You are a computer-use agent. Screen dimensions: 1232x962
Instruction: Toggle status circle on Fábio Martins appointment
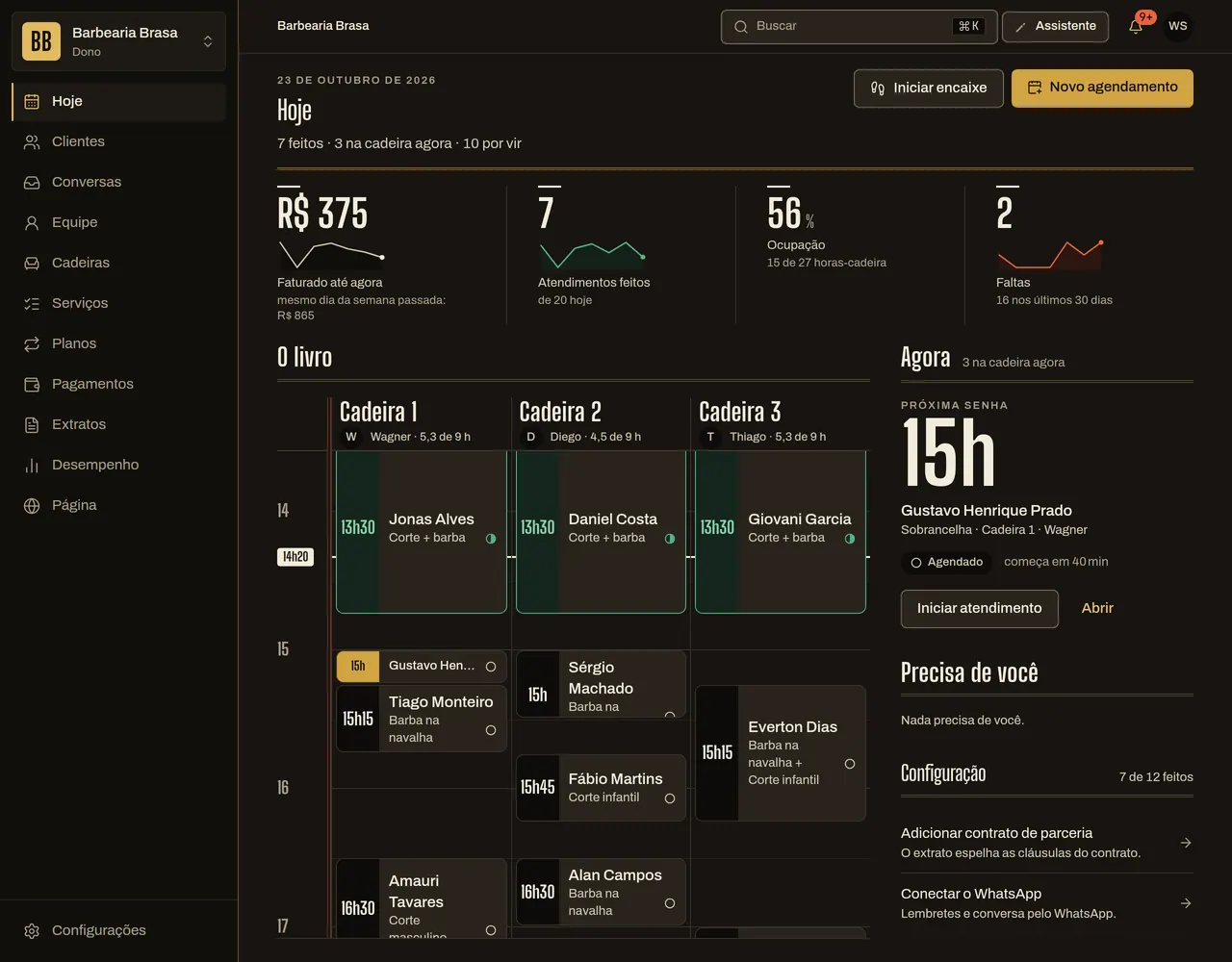[x=670, y=798]
